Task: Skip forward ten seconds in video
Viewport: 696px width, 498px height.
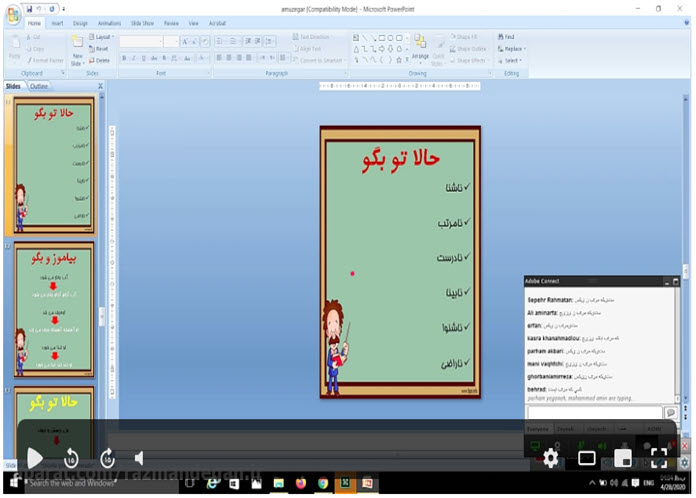Action: 107,458
